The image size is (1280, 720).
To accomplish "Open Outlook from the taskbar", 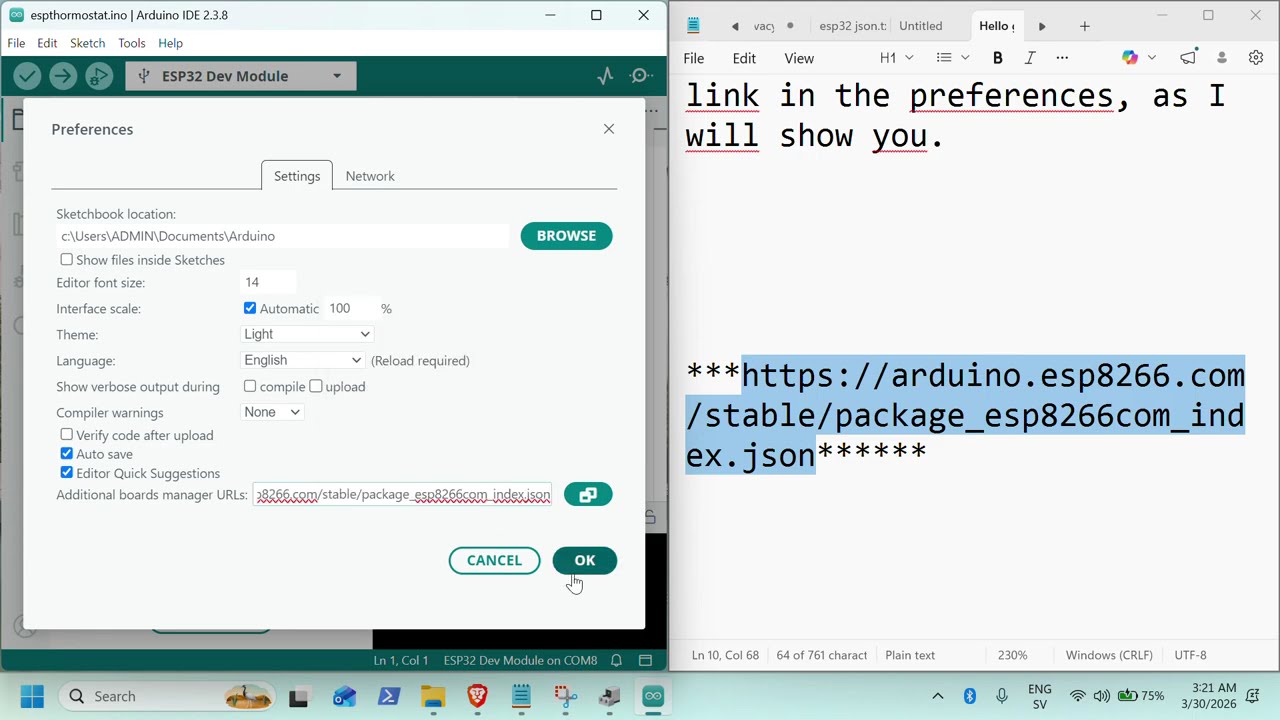I will (x=344, y=696).
